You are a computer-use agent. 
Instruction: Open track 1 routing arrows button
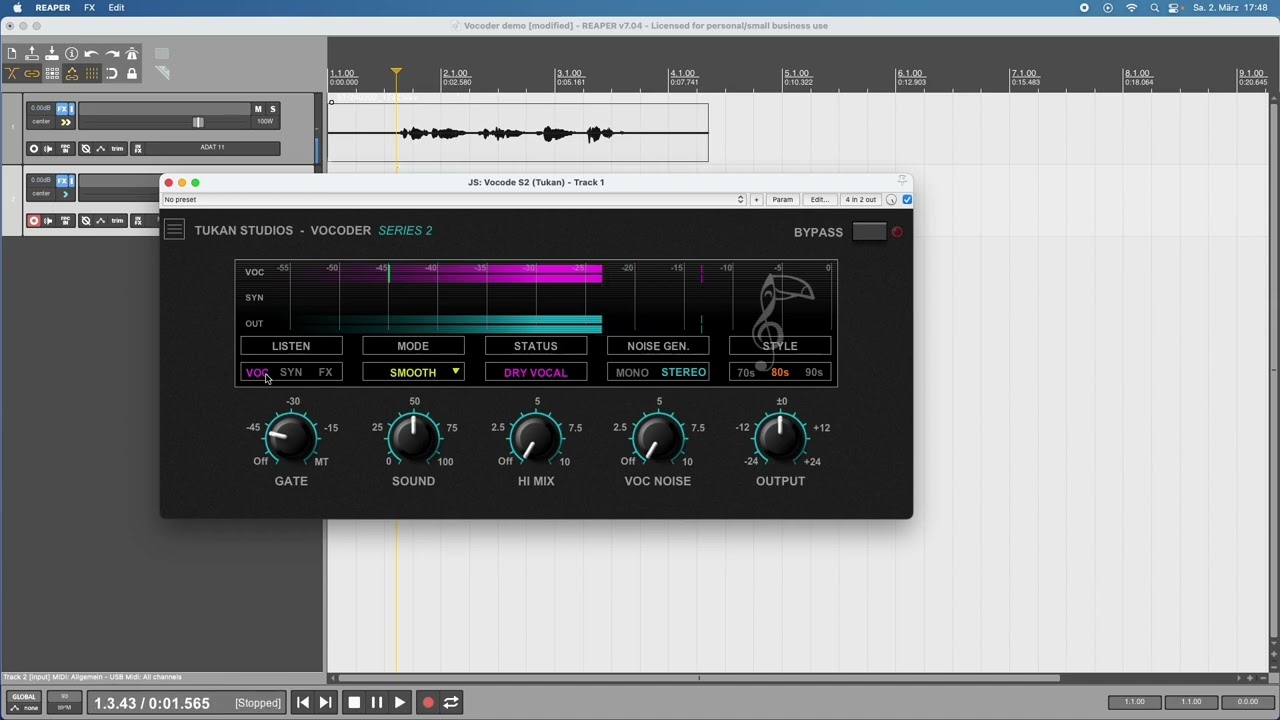66,122
